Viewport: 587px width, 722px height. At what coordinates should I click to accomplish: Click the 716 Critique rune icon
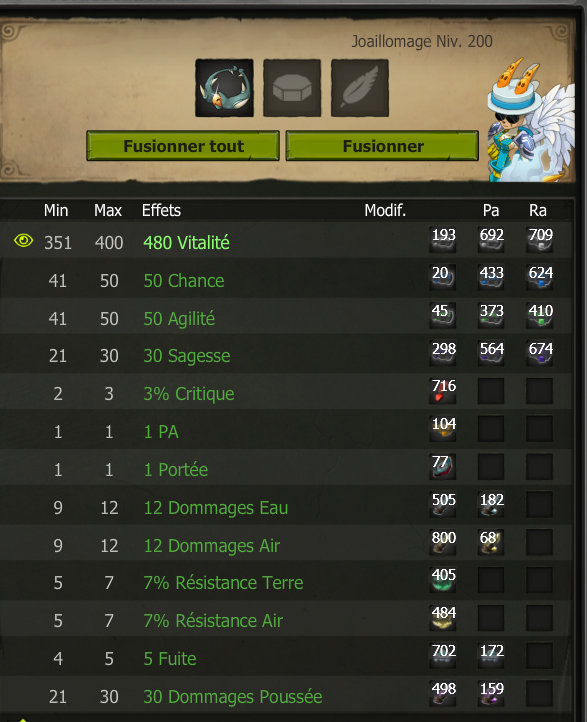coord(443,391)
